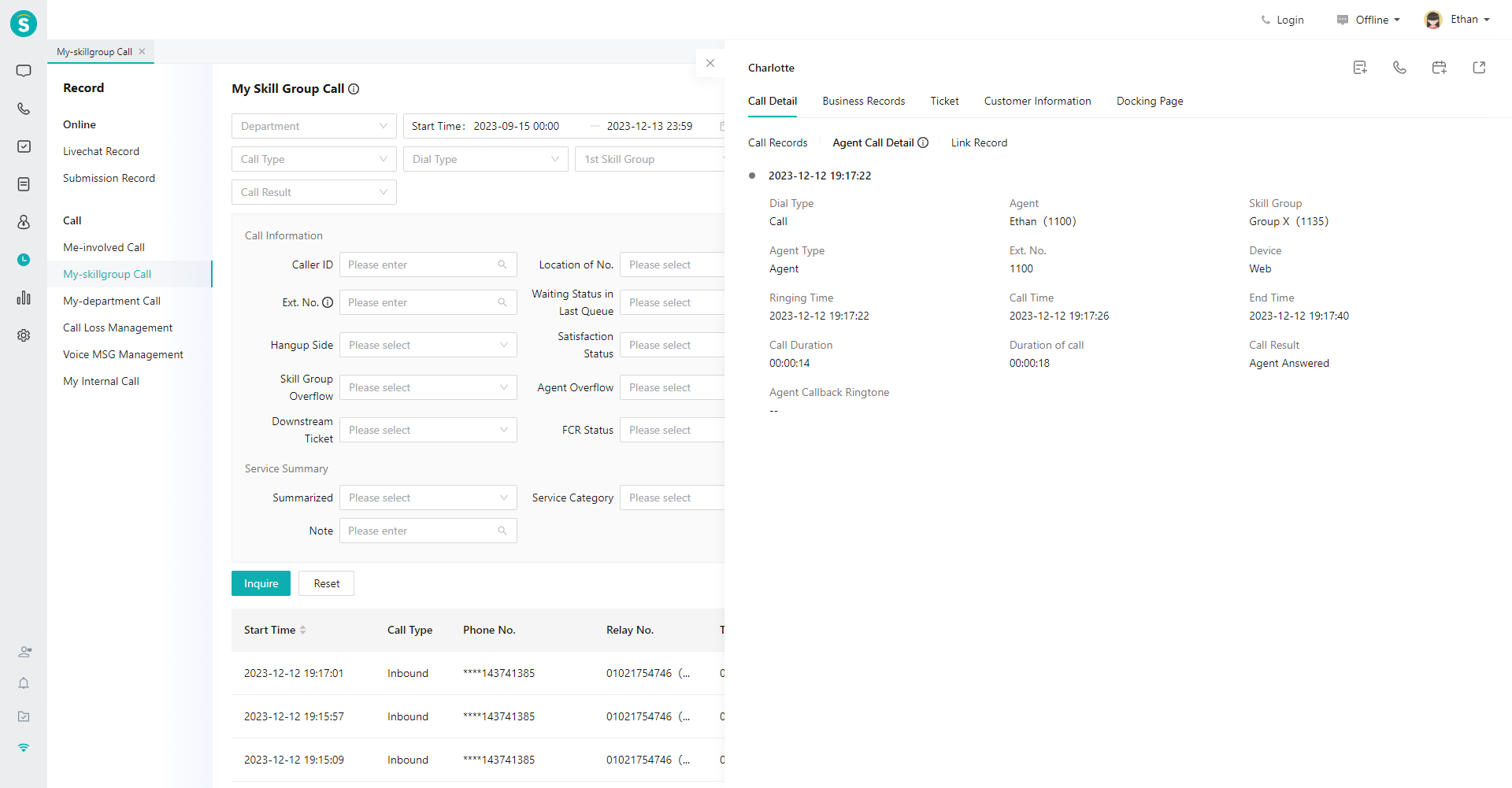Click the Inquire button
The width and height of the screenshot is (1512, 788).
pyautogui.click(x=261, y=583)
